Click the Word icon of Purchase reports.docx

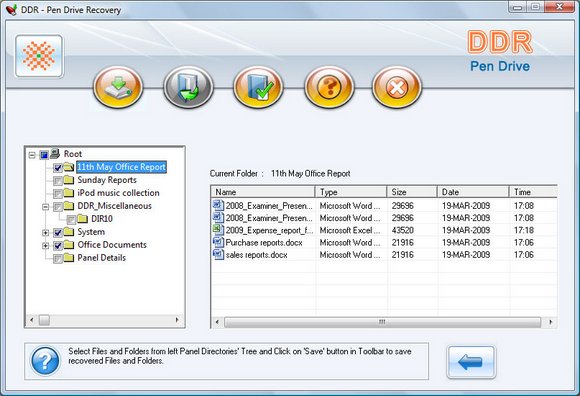point(218,243)
